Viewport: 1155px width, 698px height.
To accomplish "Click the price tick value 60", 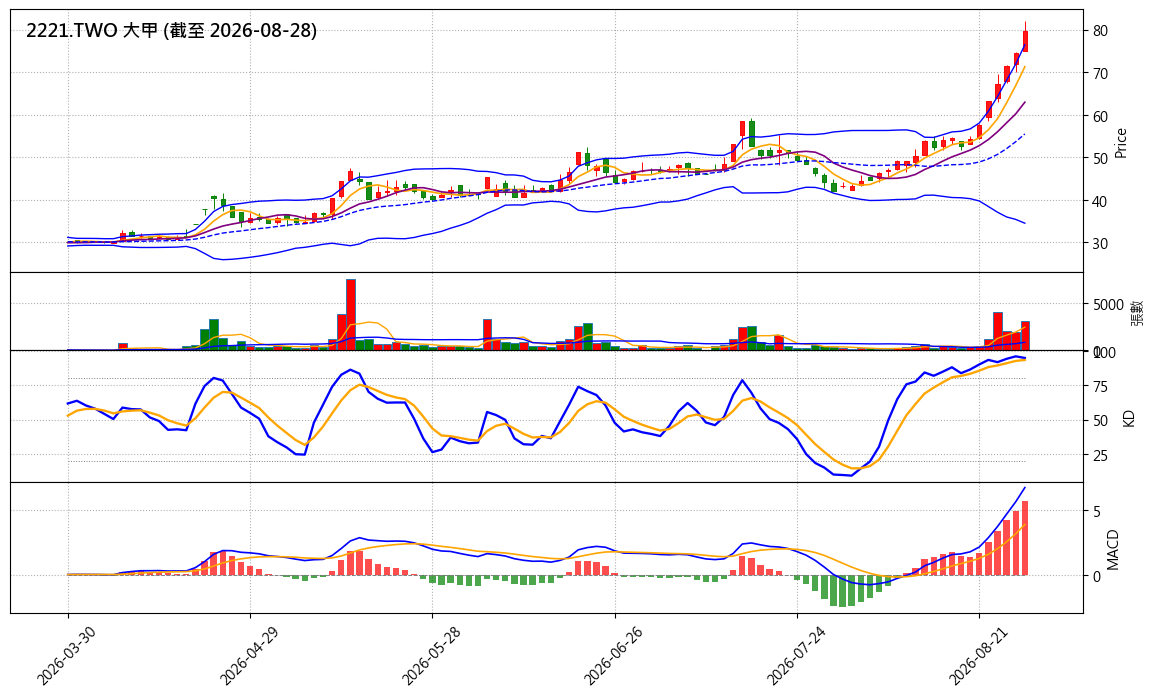I will [1101, 116].
